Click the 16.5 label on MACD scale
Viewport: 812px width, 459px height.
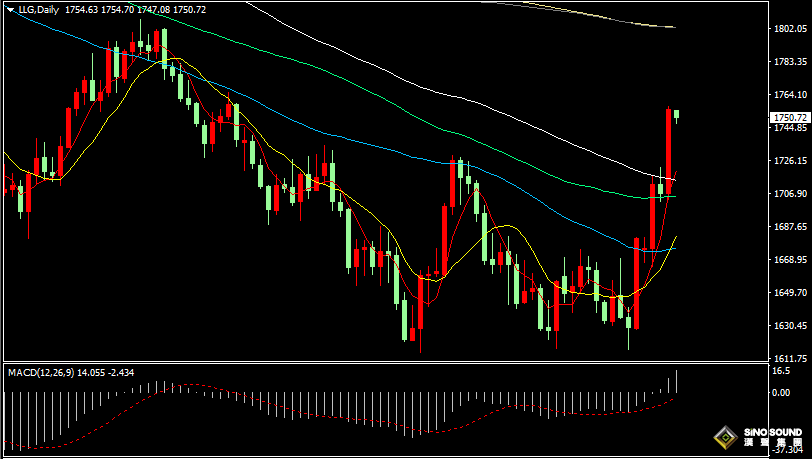(780, 371)
